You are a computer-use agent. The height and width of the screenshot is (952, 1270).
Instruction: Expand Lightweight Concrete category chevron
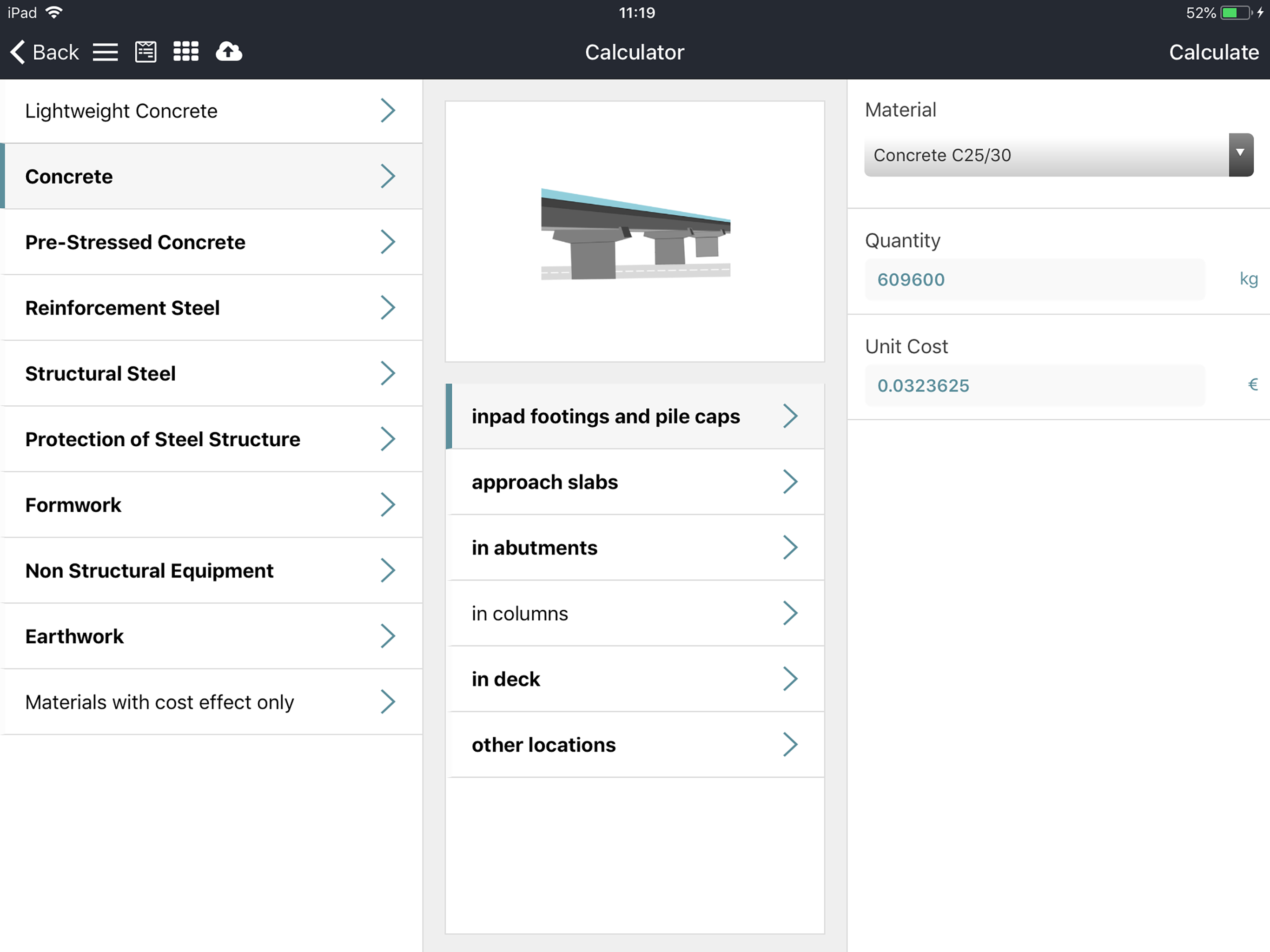[x=388, y=110]
